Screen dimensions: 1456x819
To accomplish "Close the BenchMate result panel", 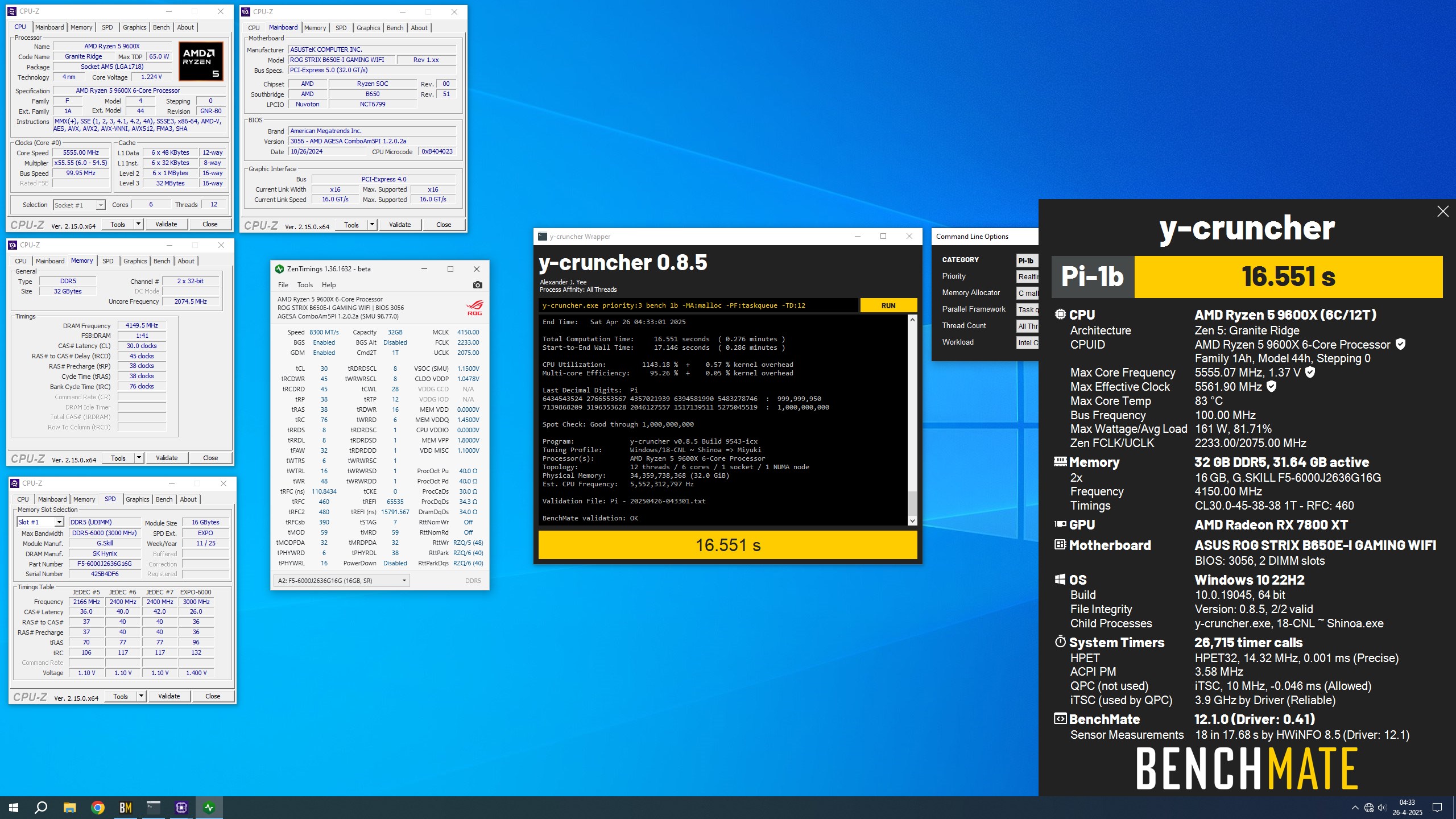I will (1443, 212).
